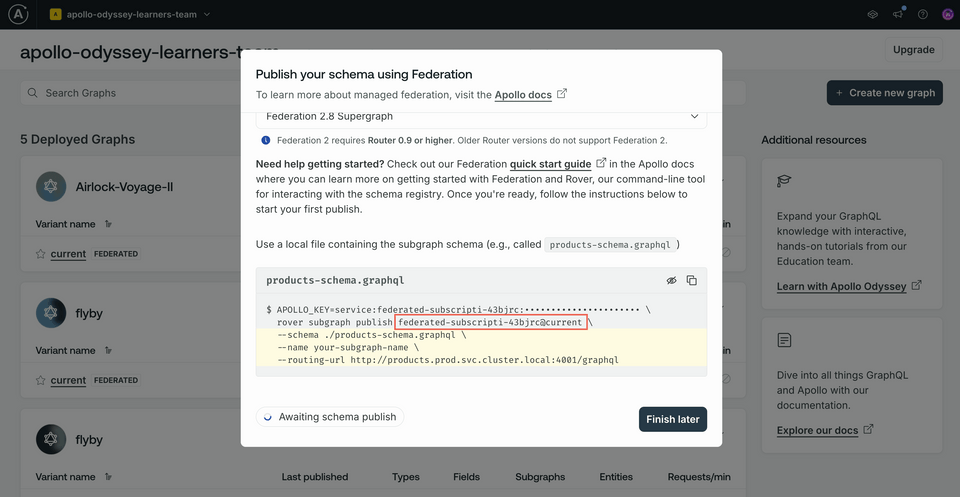Open the current variant link under flyby
This screenshot has width=960, height=497.
(68, 380)
